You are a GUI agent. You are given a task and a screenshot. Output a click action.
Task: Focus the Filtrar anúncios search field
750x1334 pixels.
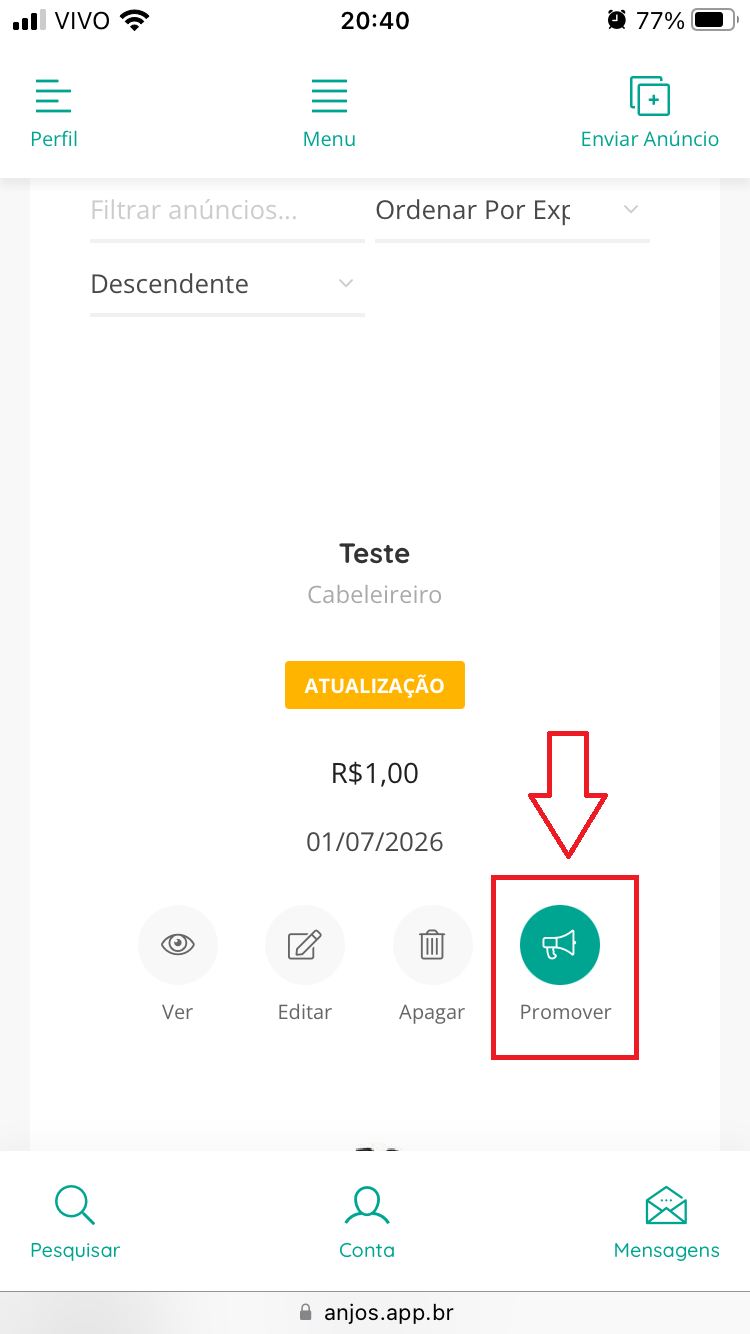(225, 210)
